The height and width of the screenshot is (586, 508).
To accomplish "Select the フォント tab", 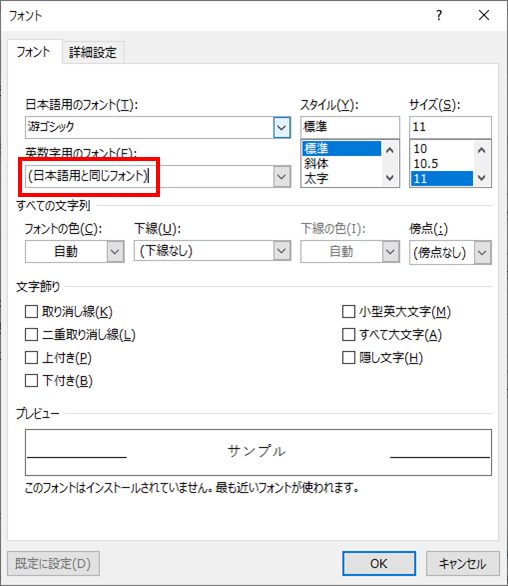I will coord(34,52).
